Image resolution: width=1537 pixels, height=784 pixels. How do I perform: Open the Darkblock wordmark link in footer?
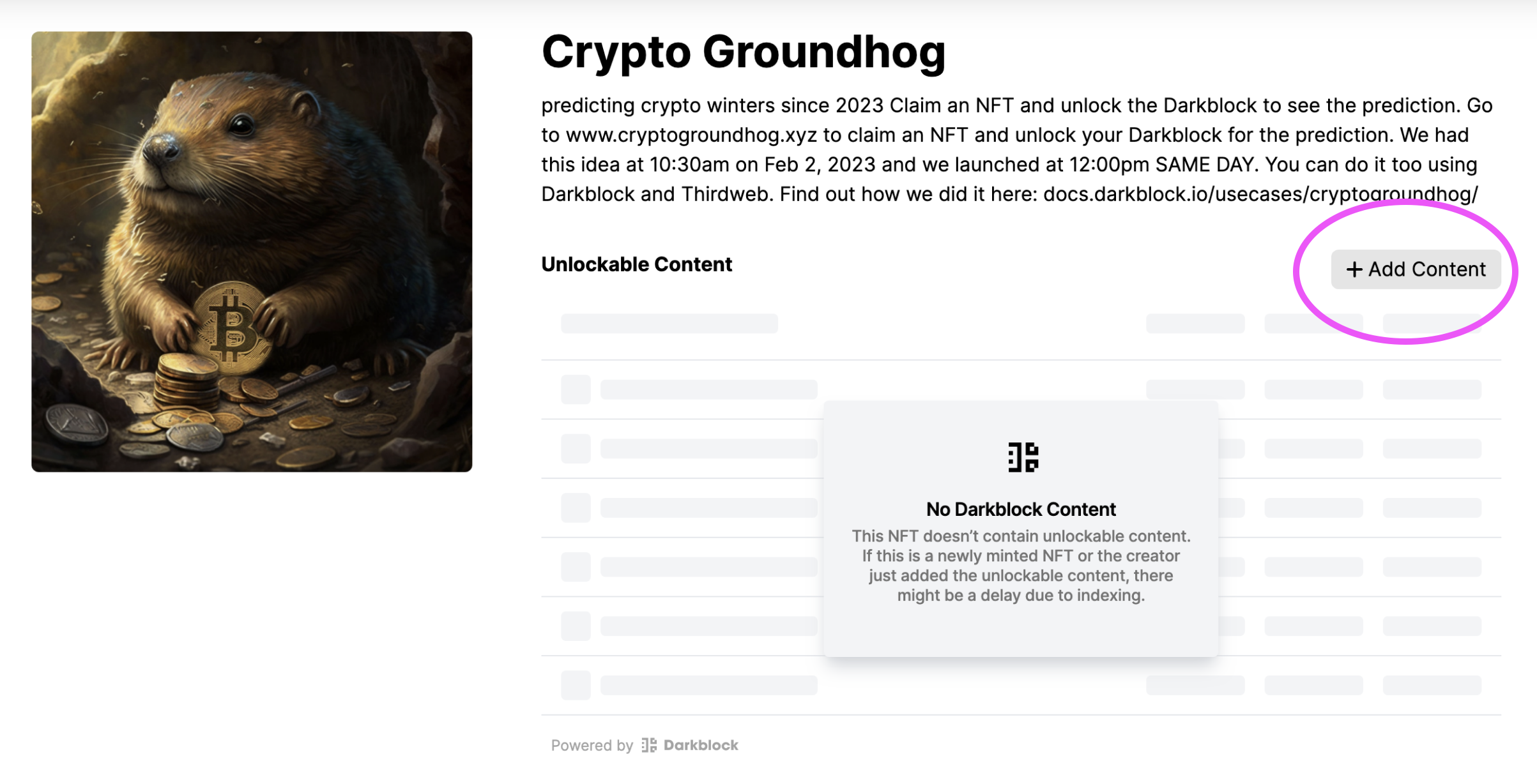(x=701, y=745)
